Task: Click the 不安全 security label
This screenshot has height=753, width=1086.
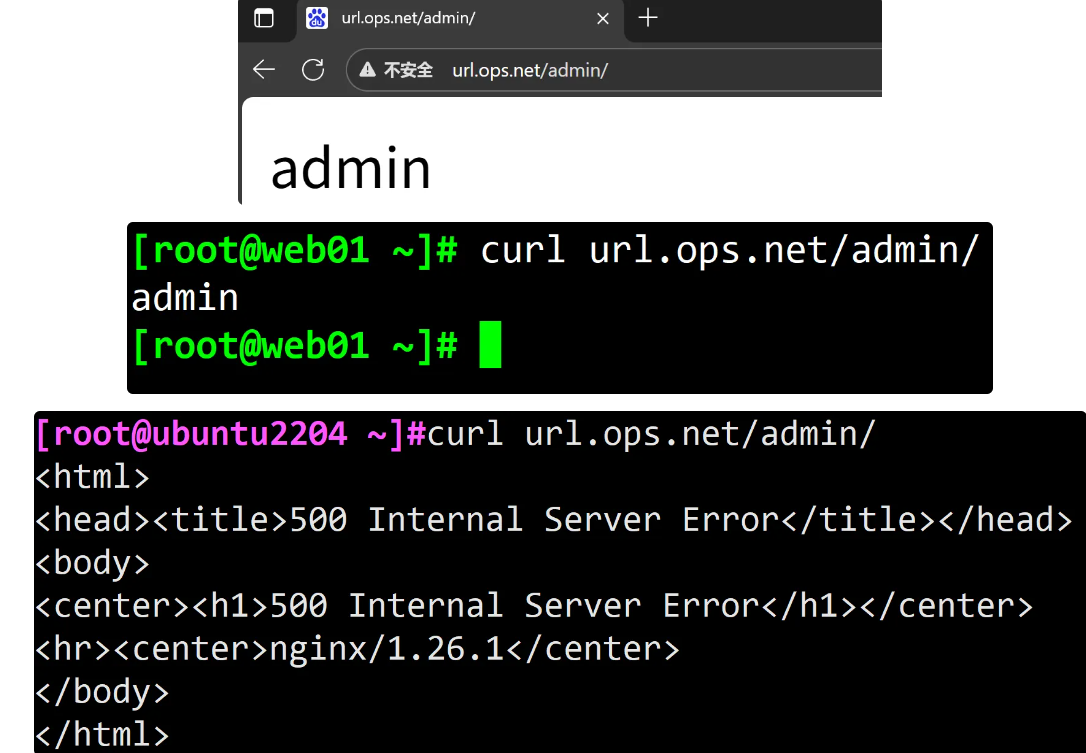Action: [408, 70]
